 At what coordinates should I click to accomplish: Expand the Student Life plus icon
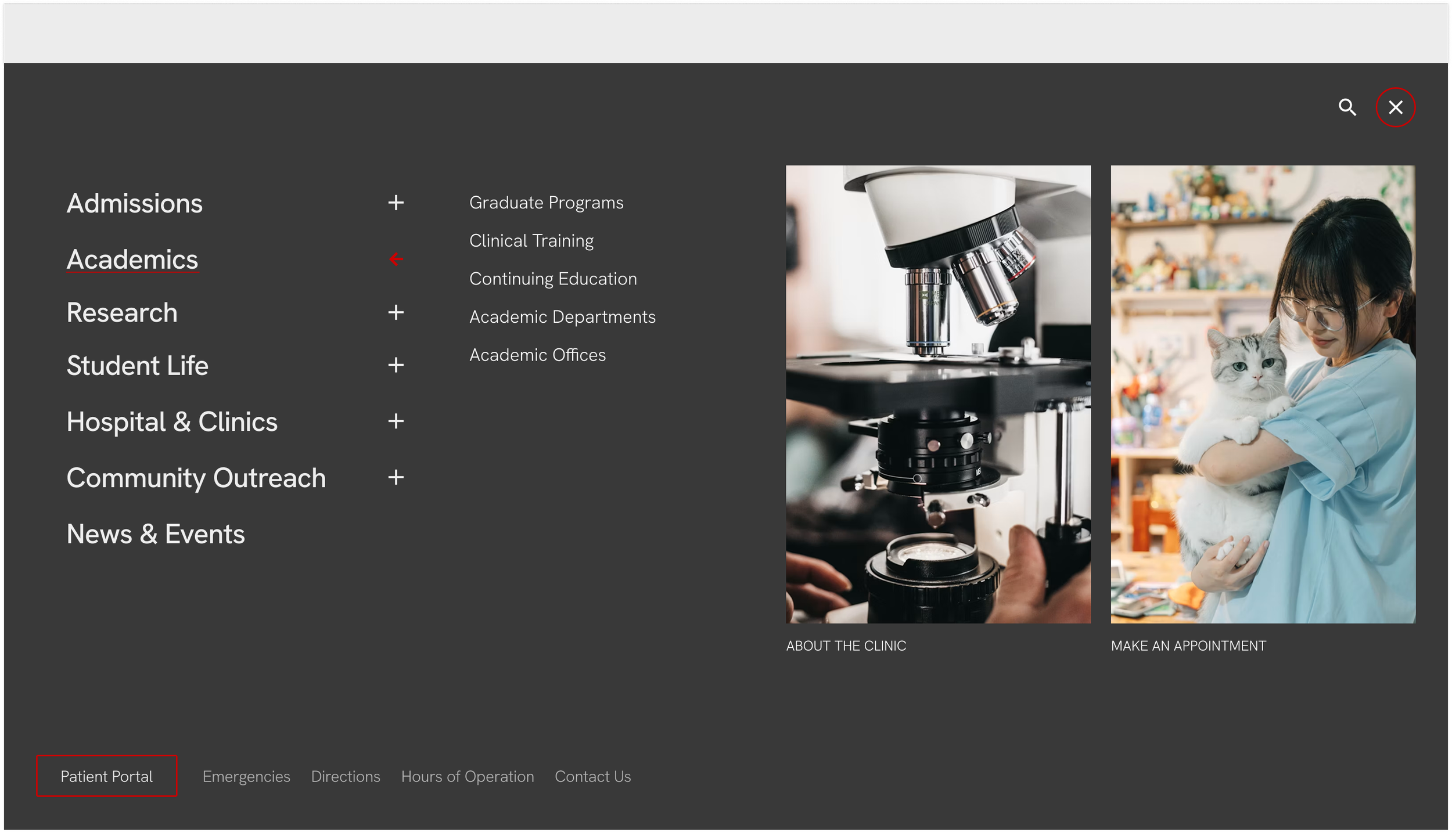click(396, 365)
